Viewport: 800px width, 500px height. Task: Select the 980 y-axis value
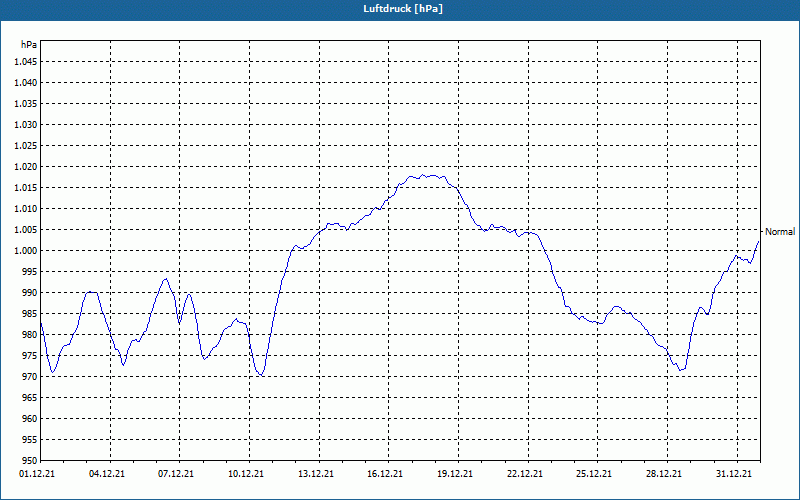[x=30, y=335]
